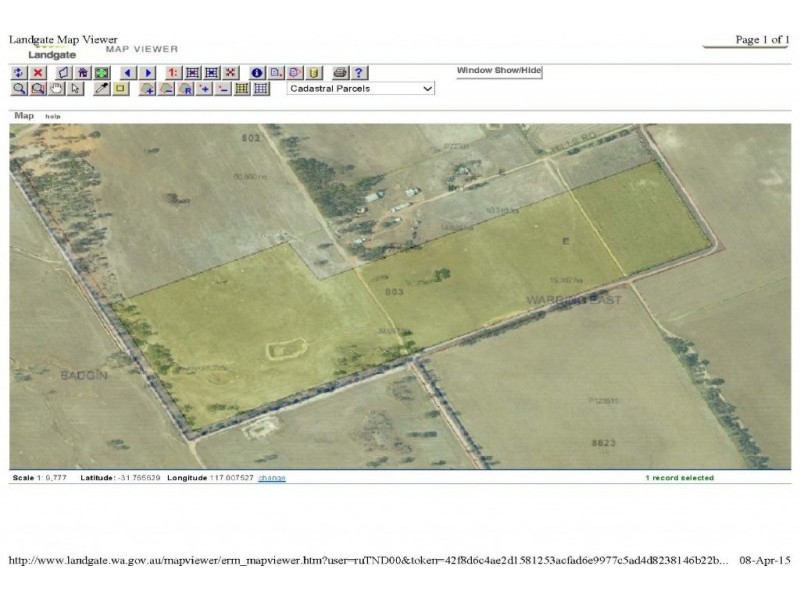Zoom to full extent with the green icon

click(x=102, y=72)
